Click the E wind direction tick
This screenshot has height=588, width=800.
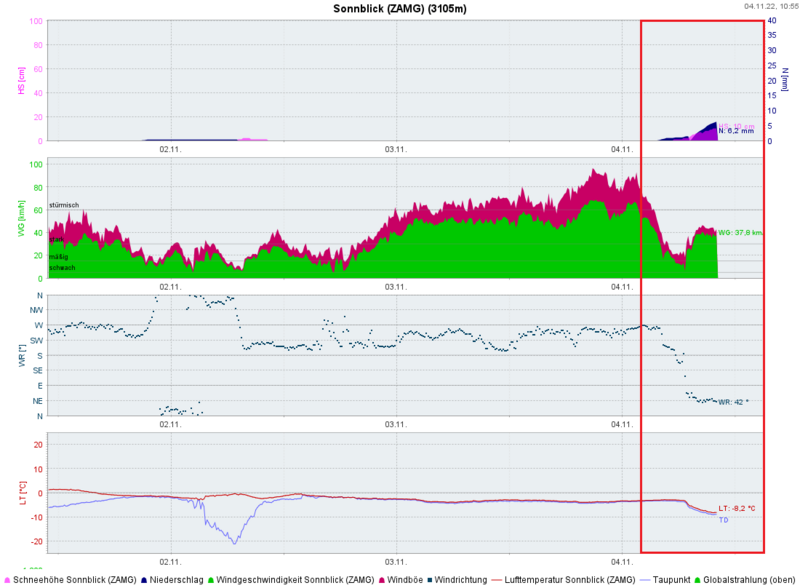click(40, 386)
